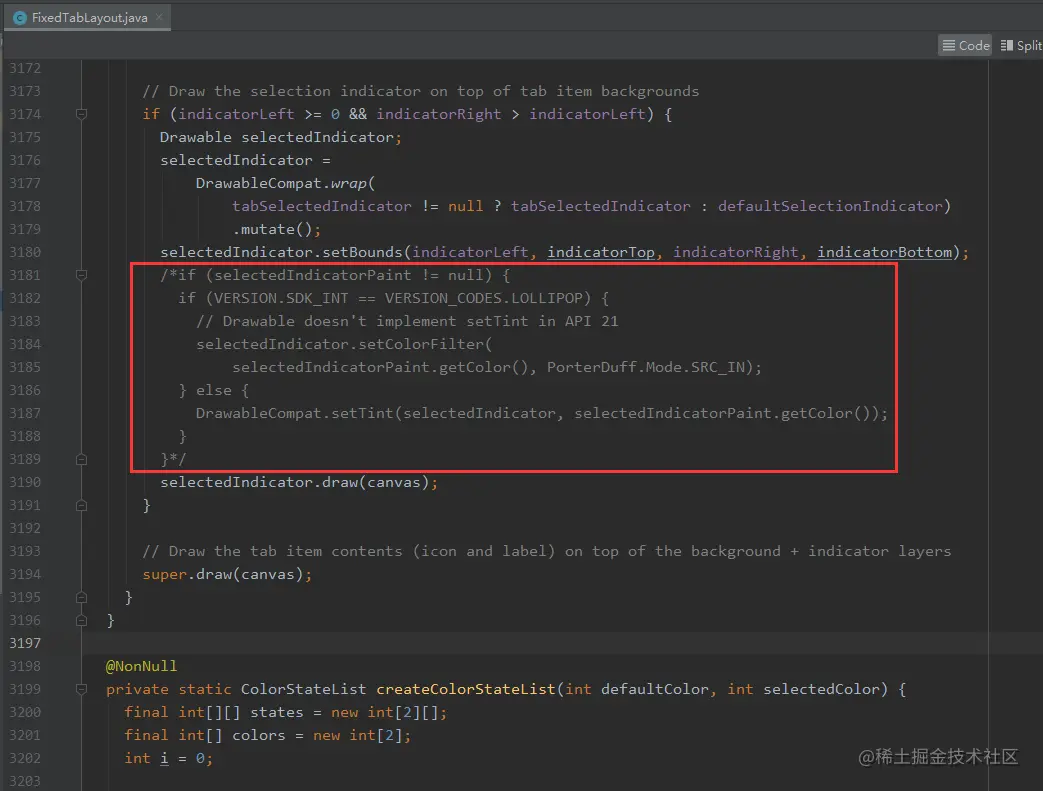Click line number 3174 in gutter
1043x791 pixels.
[x=25, y=114]
